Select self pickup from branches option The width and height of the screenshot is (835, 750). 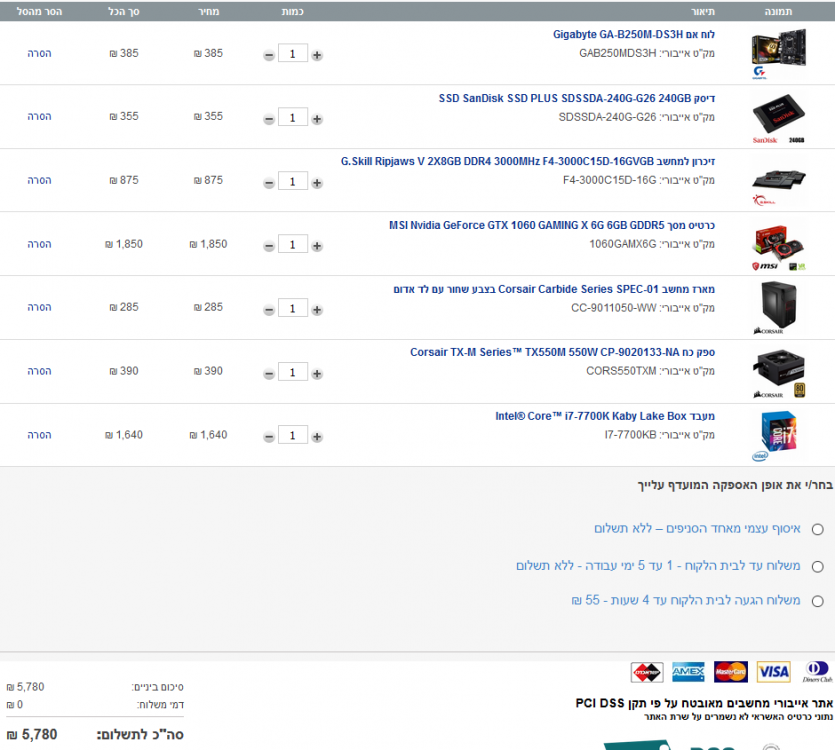[x=817, y=529]
